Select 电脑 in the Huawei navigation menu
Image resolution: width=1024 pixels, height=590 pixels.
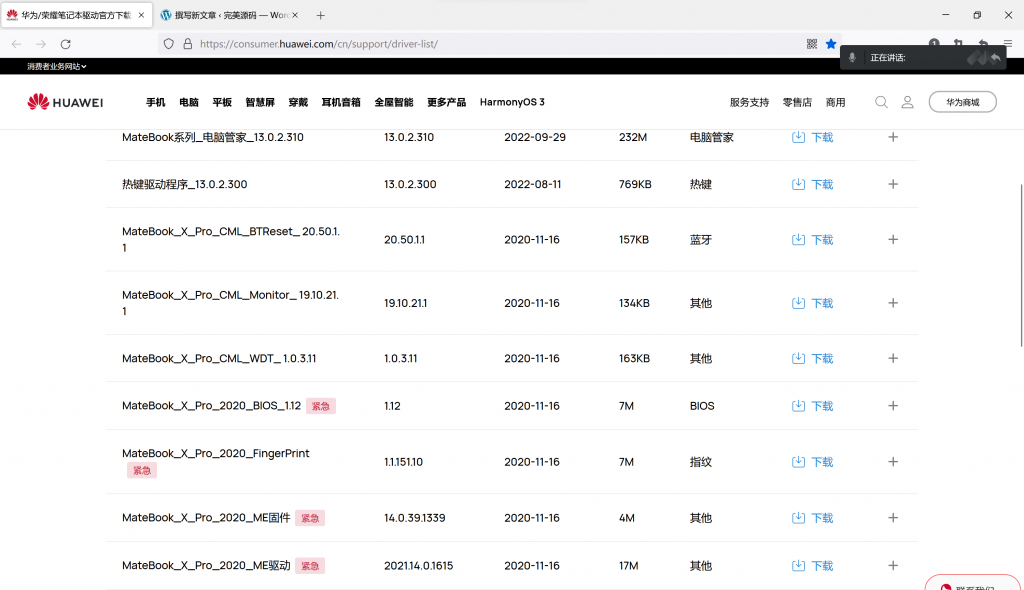188,101
